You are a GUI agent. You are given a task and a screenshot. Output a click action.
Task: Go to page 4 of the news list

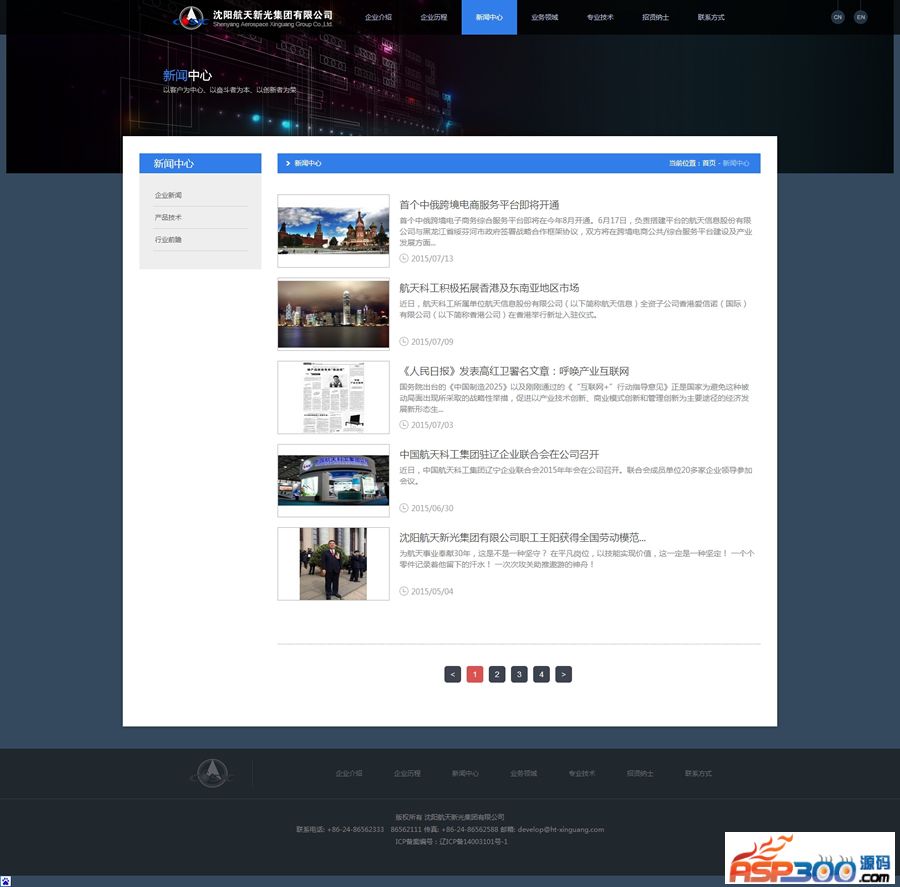[541, 674]
